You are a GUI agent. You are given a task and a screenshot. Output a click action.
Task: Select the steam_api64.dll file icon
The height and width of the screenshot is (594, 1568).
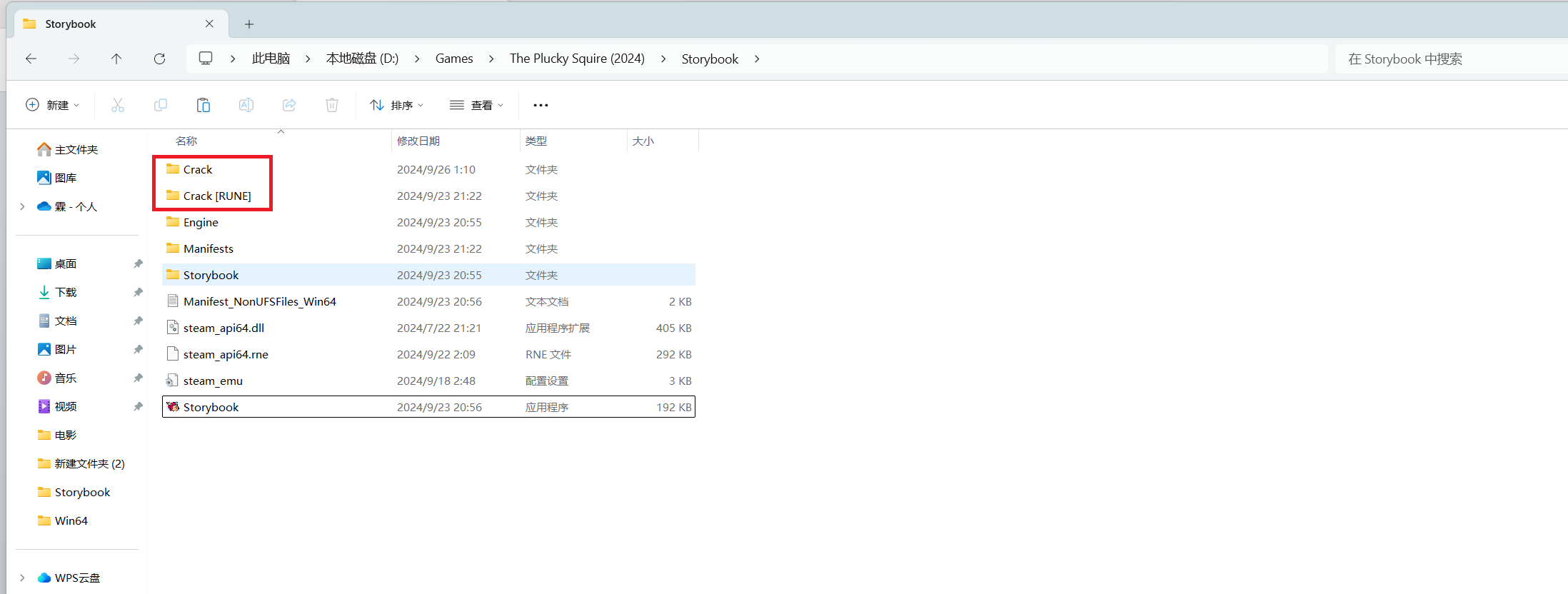click(x=173, y=328)
